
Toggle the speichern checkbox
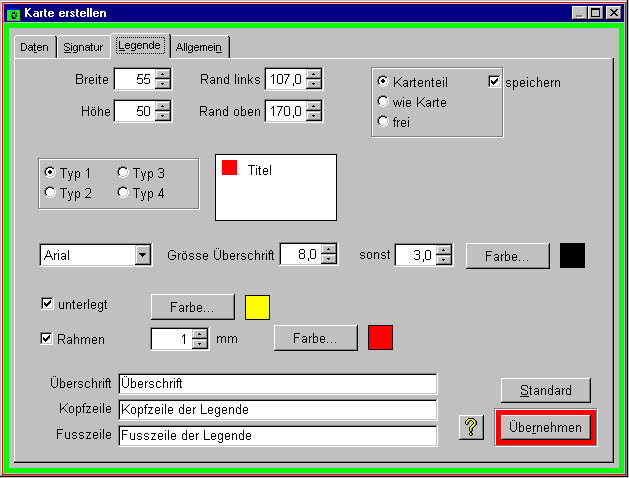click(x=494, y=82)
